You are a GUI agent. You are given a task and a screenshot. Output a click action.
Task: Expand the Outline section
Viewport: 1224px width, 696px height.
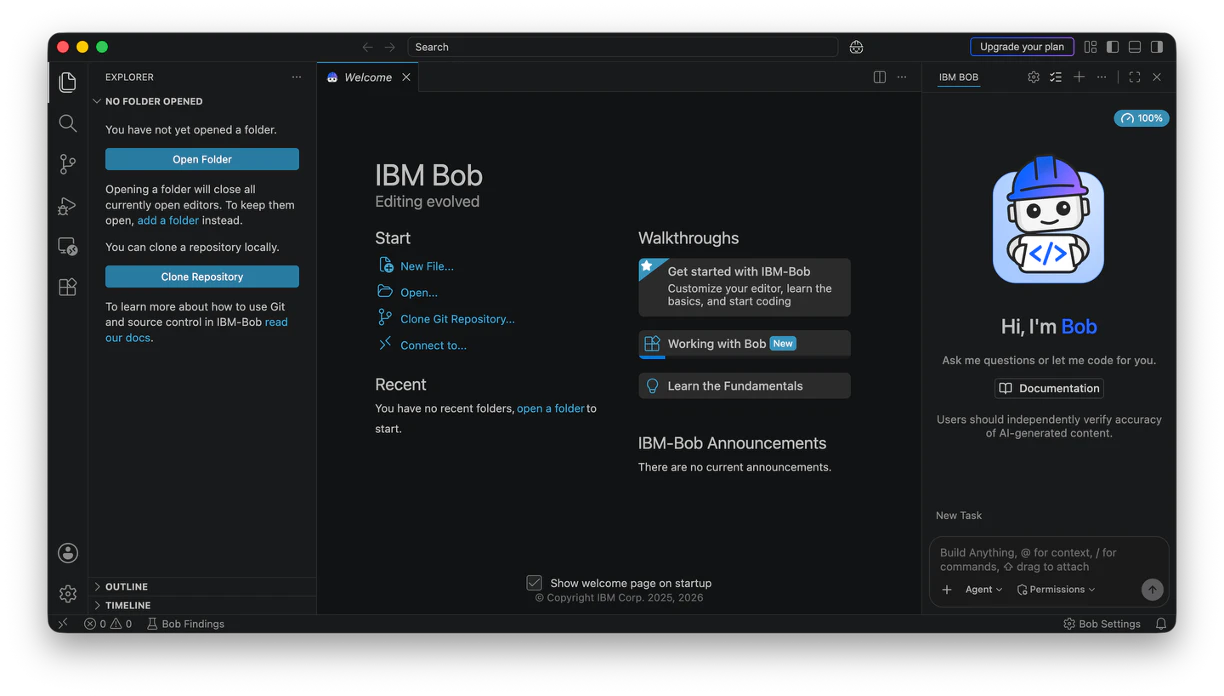click(204, 587)
